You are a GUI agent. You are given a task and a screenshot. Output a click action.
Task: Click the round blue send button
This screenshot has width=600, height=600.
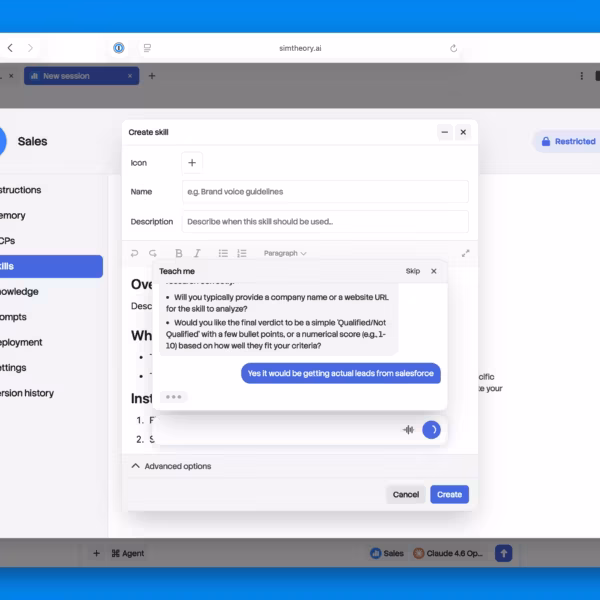431,430
